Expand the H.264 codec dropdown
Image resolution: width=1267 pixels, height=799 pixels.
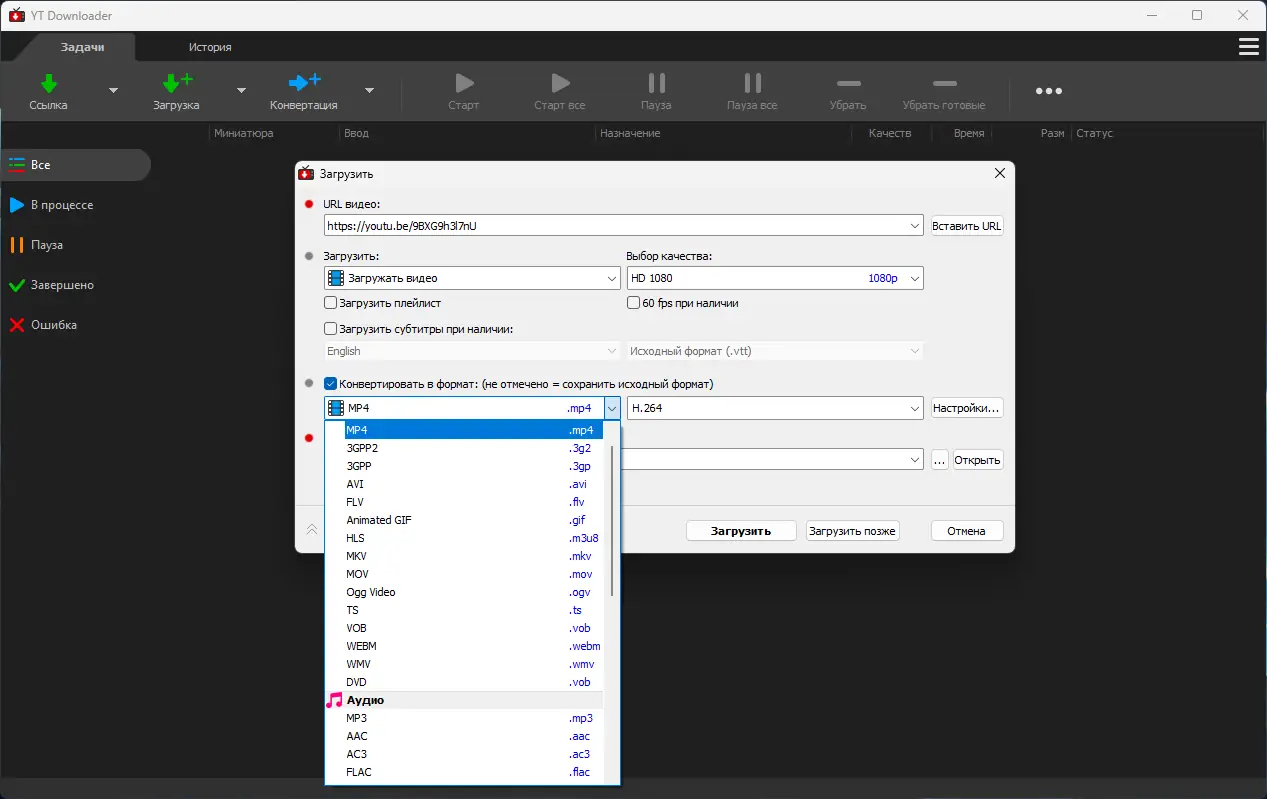(774, 408)
